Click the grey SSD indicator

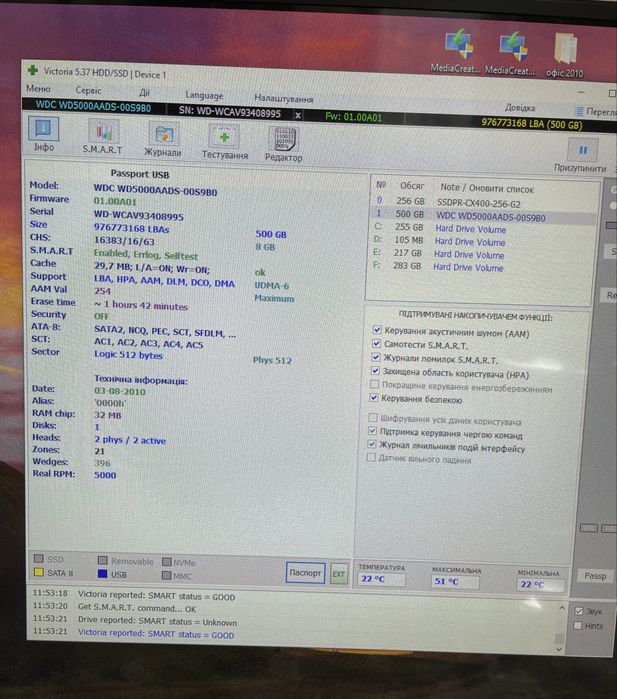(39, 558)
